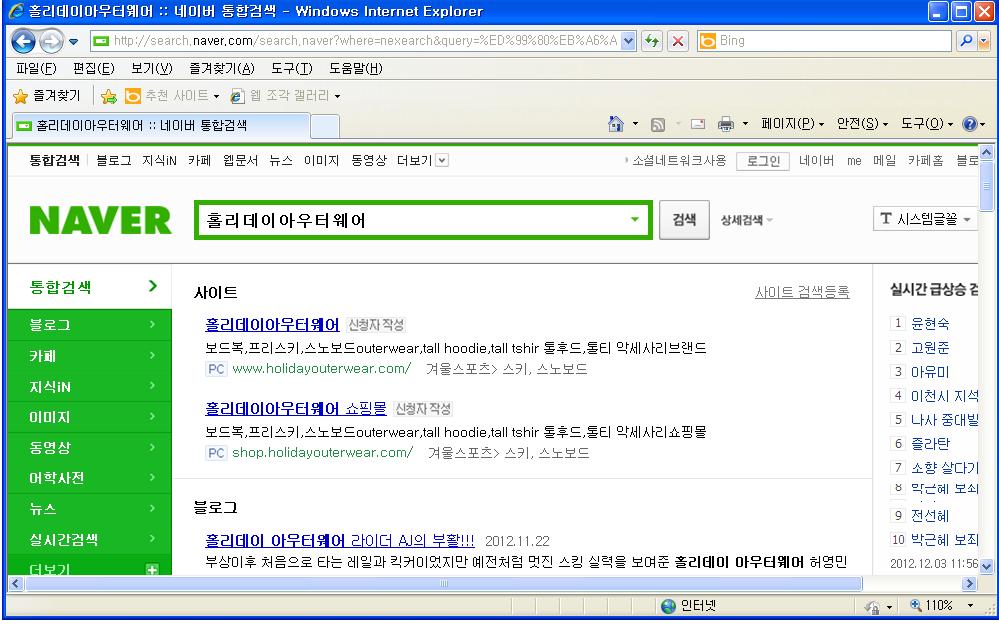Image resolution: width=999 pixels, height=625 pixels.
Task: Open the 110% zoom level control
Action: (943, 605)
